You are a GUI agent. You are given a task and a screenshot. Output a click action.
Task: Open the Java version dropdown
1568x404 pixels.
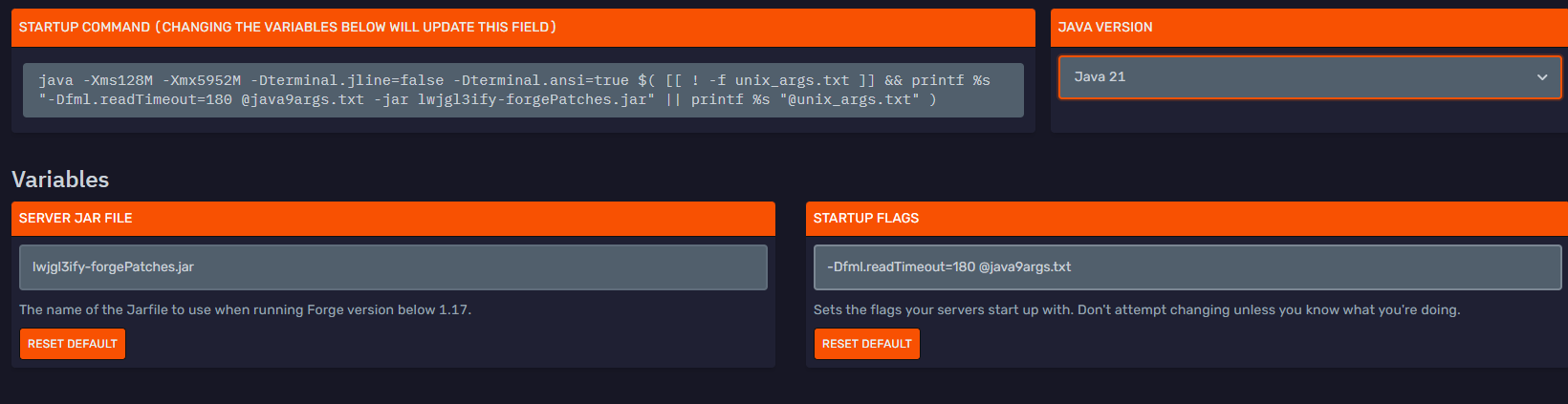[x=1308, y=77]
